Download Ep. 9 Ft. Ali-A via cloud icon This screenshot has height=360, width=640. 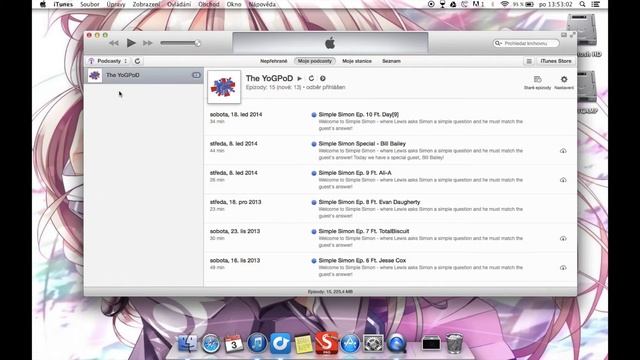pos(563,180)
